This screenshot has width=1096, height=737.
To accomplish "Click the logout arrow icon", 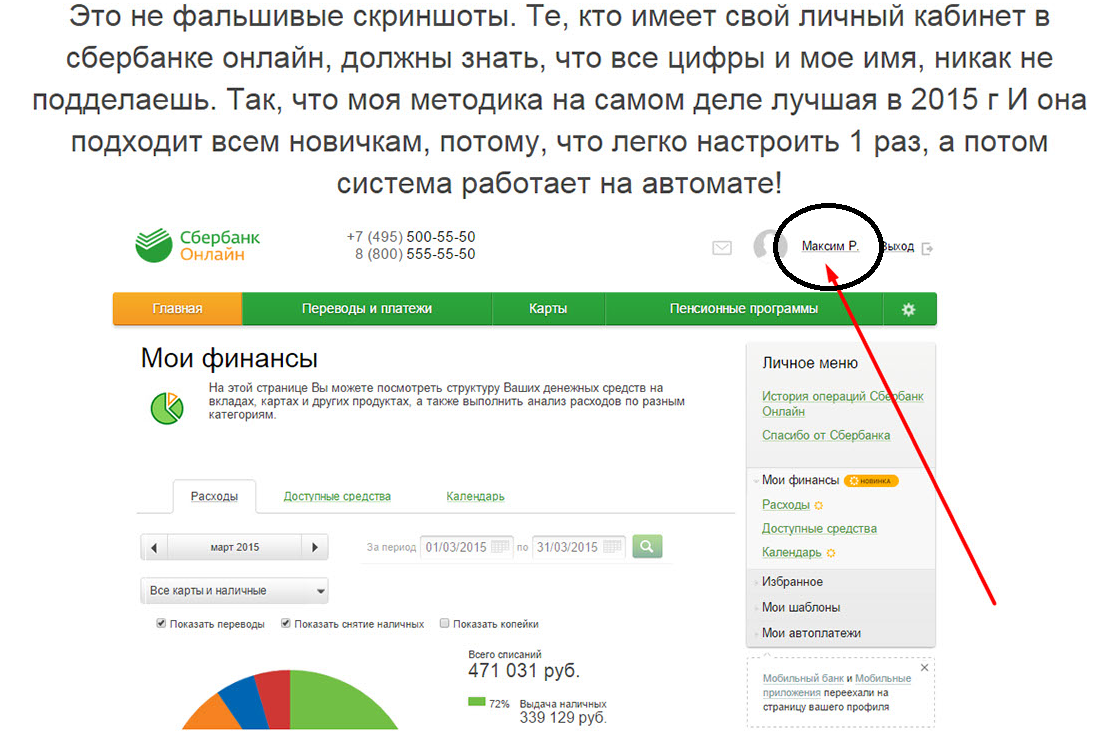I will point(928,248).
